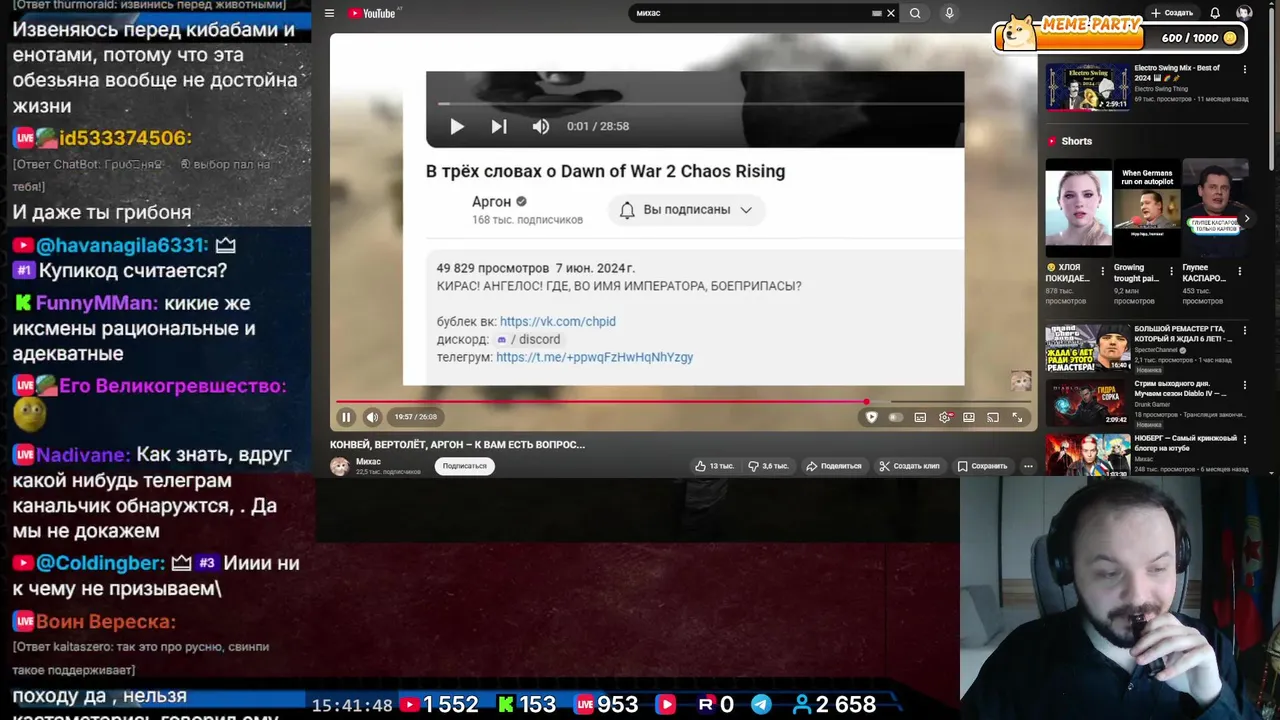Open options menu for Electro Swing Mix
This screenshot has width=1280, height=720.
1245,70
